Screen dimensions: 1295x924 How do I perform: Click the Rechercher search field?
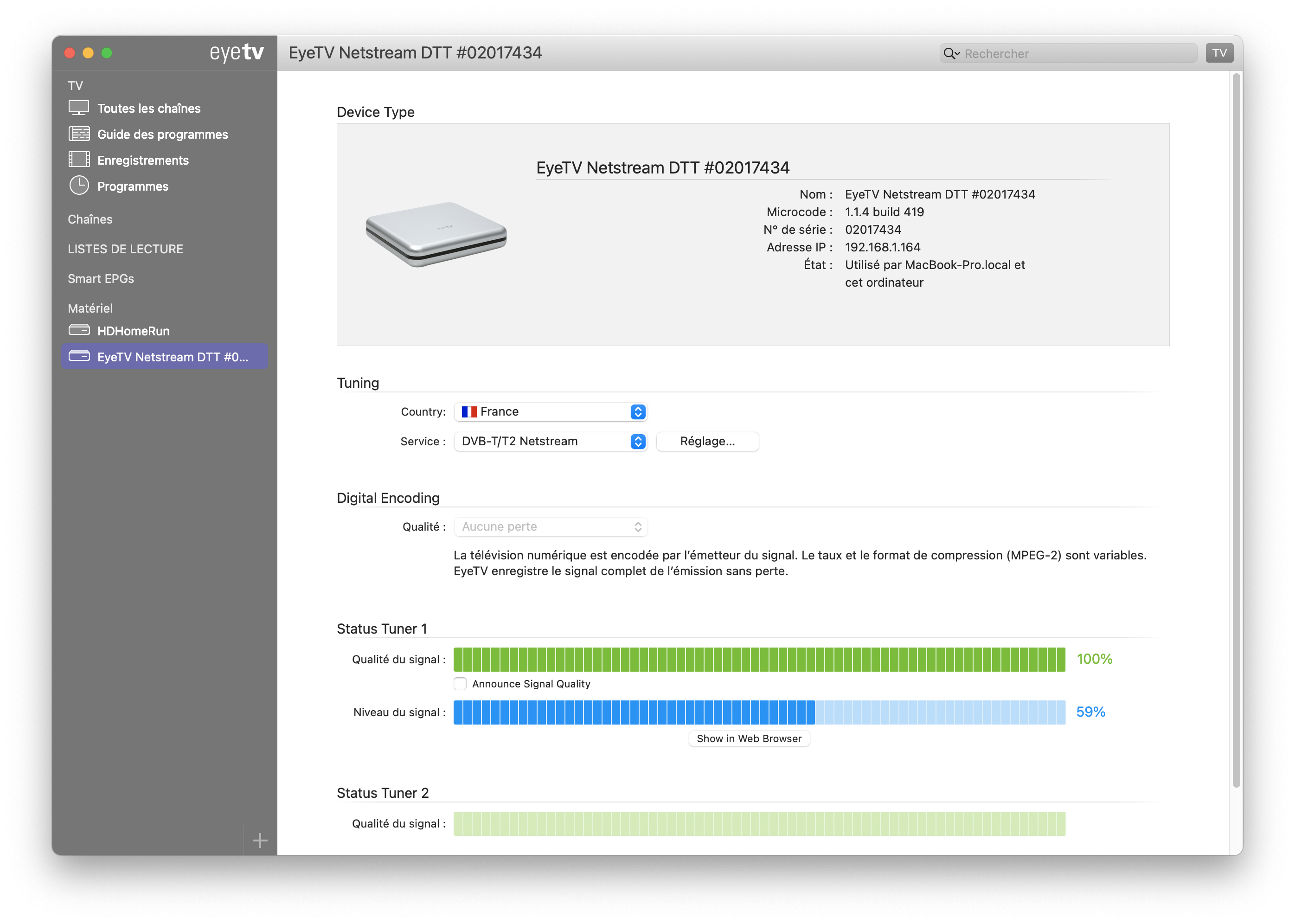click(1068, 53)
